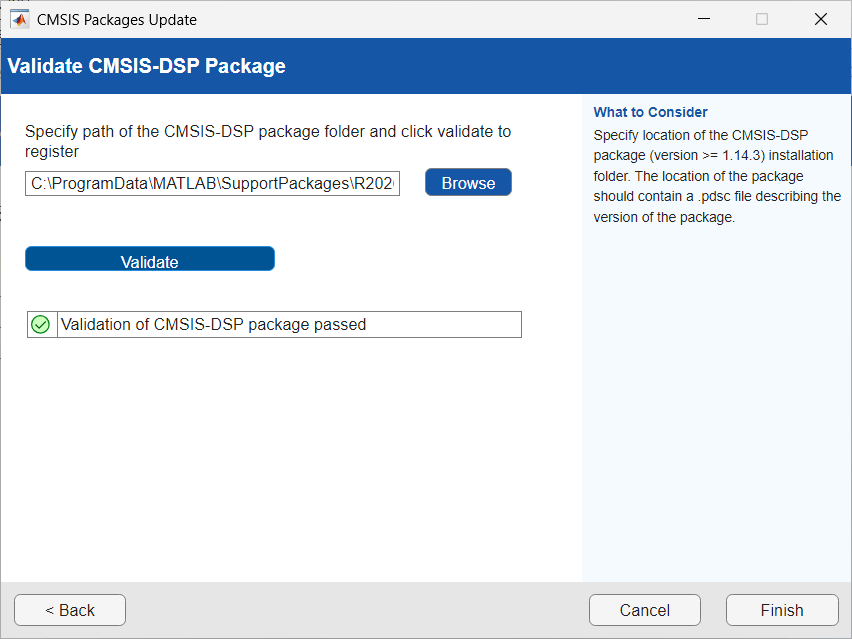Click the 'What to Consider' heading
This screenshot has height=639, width=852.
pos(650,112)
